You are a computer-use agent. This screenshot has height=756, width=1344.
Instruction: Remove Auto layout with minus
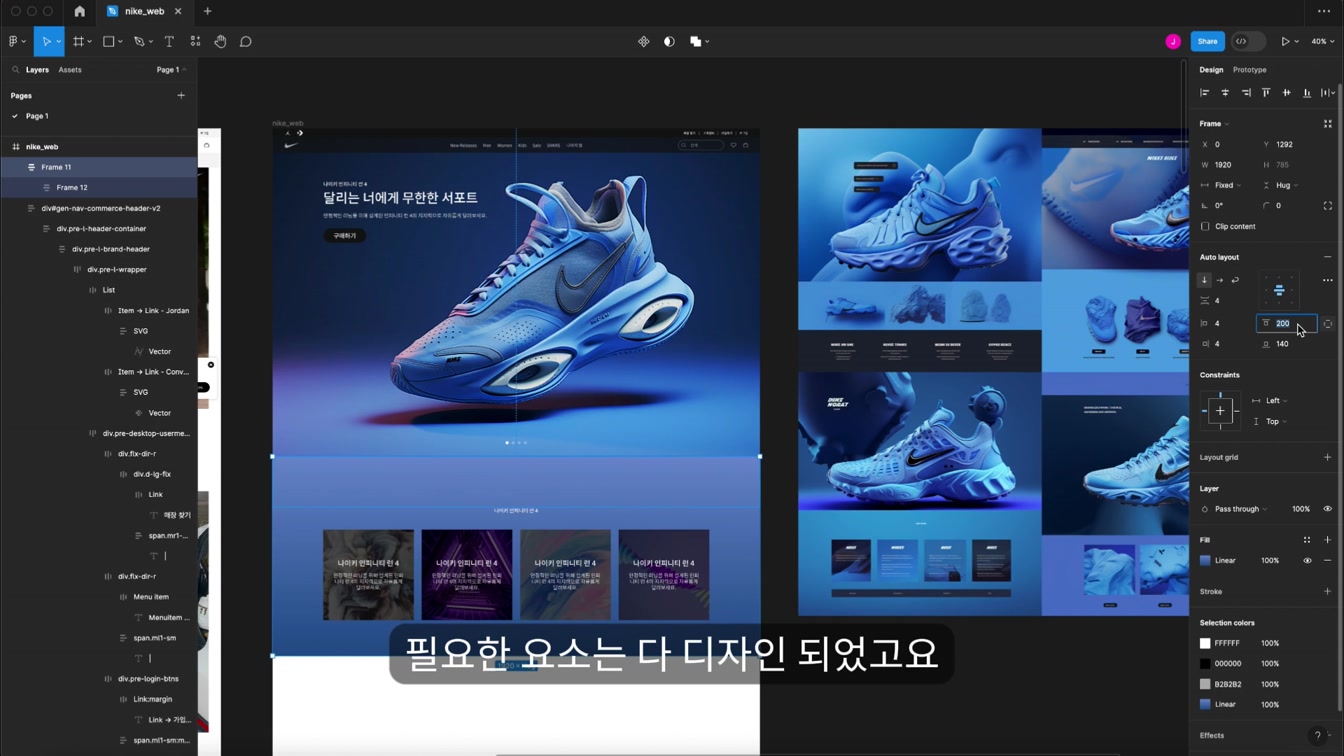[1328, 257]
